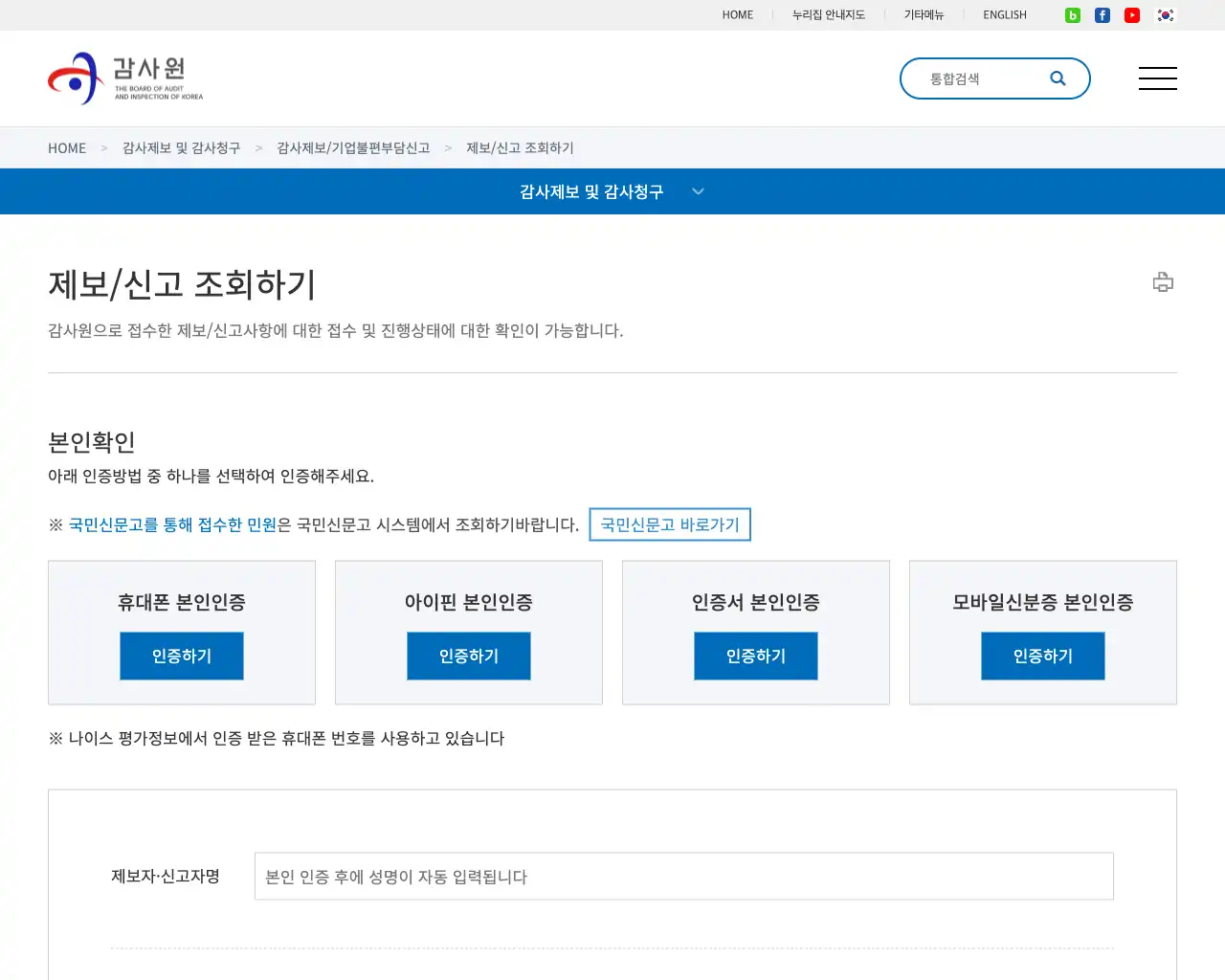Click 인증하기 under 아이핀 본인인증
This screenshot has width=1225, height=980.
469,656
